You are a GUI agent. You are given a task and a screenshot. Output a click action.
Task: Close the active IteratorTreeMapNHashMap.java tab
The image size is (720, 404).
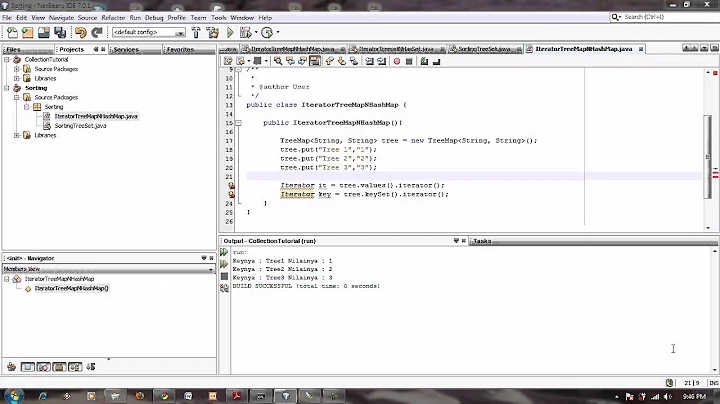click(641, 49)
